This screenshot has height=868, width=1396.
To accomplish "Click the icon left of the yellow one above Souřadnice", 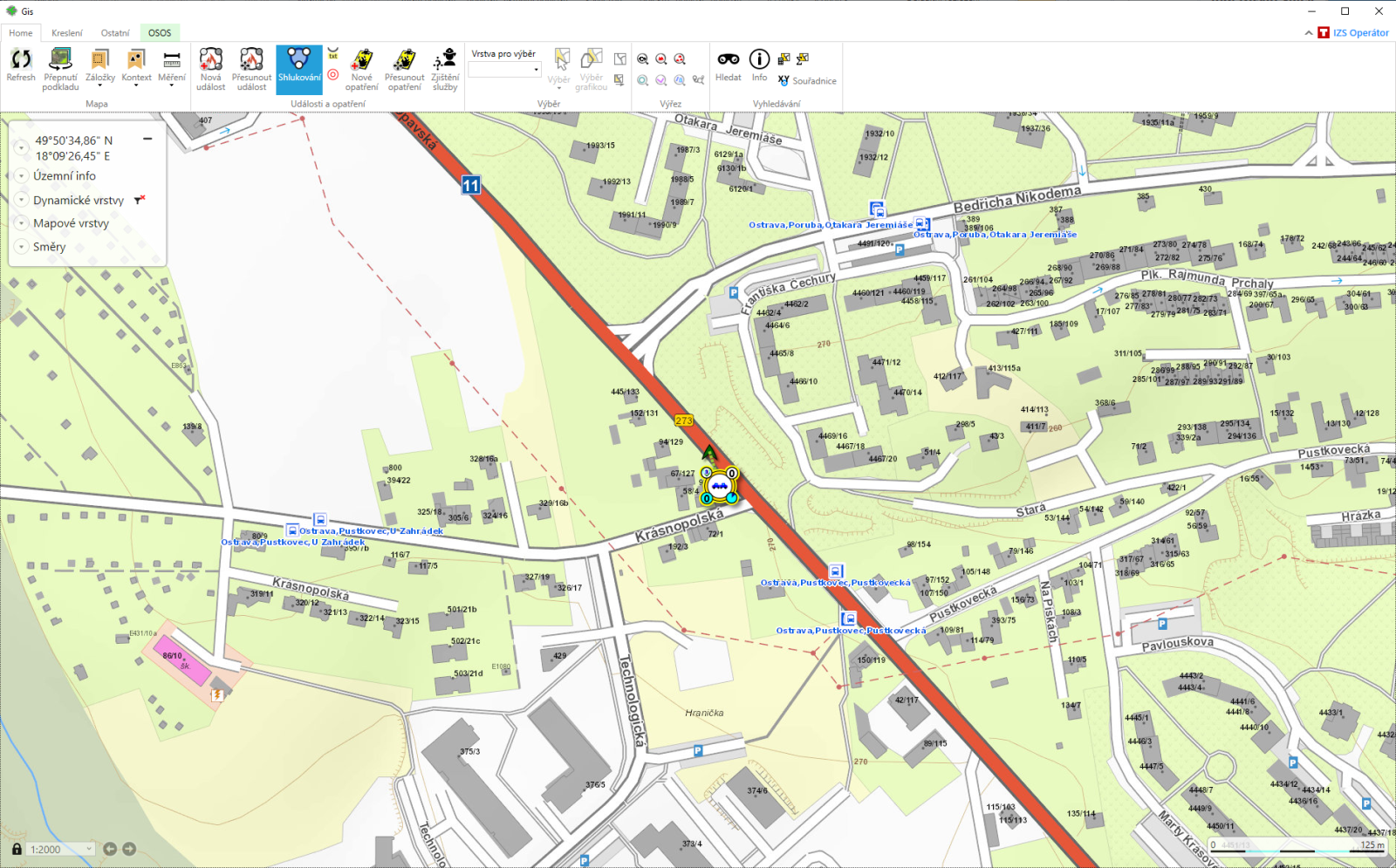I will pyautogui.click(x=784, y=59).
